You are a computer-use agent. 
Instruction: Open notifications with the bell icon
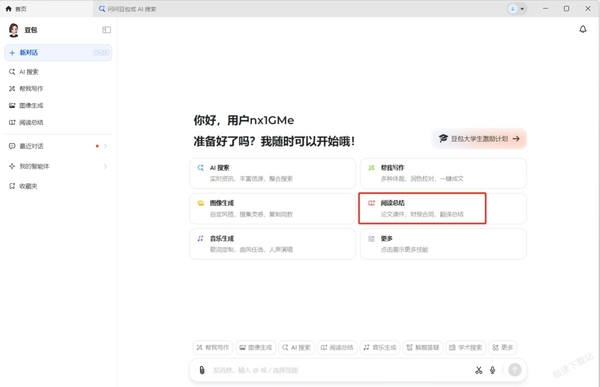[x=582, y=29]
